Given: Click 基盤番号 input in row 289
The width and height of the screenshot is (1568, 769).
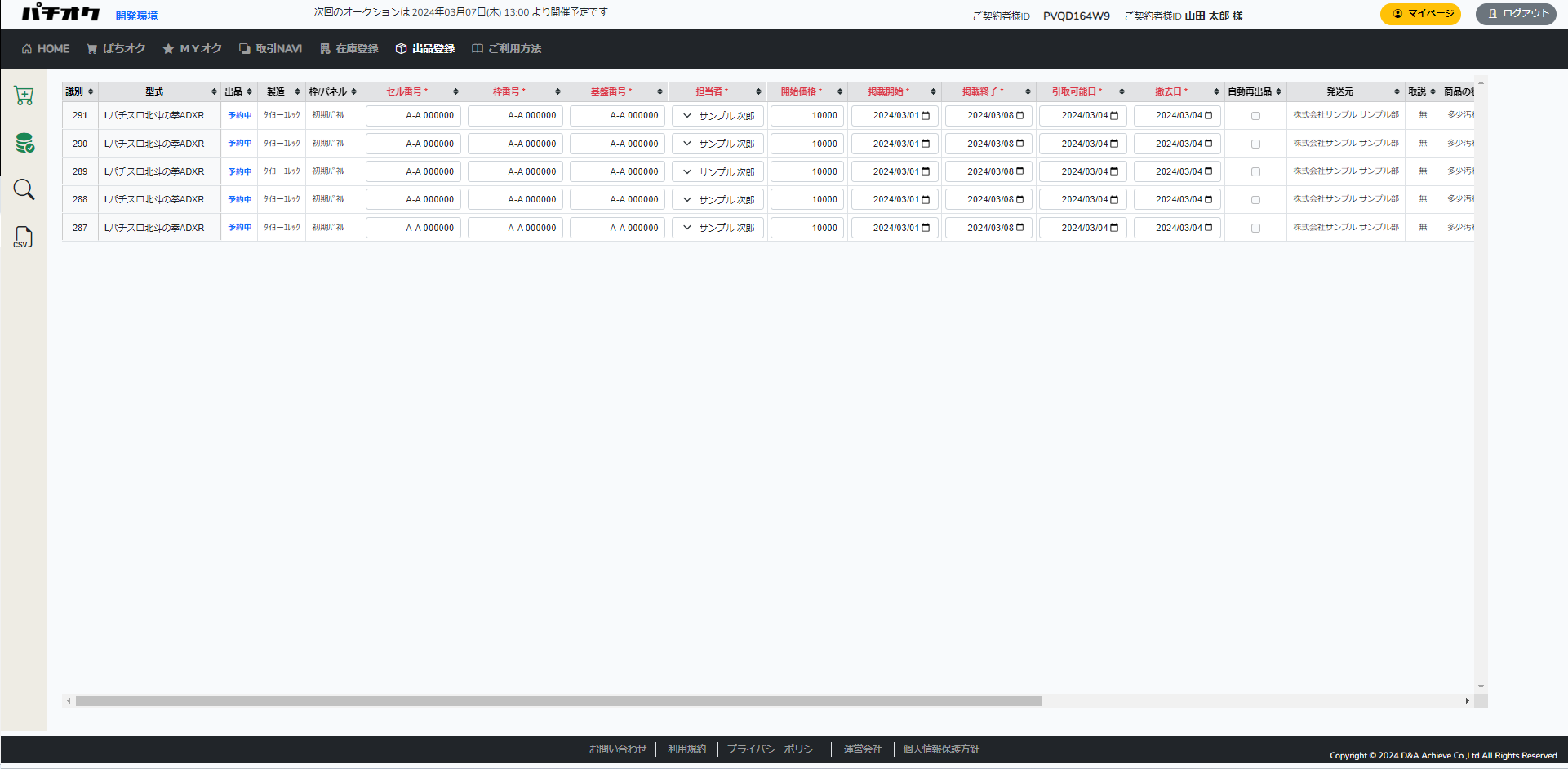Looking at the screenshot, I should [x=617, y=171].
